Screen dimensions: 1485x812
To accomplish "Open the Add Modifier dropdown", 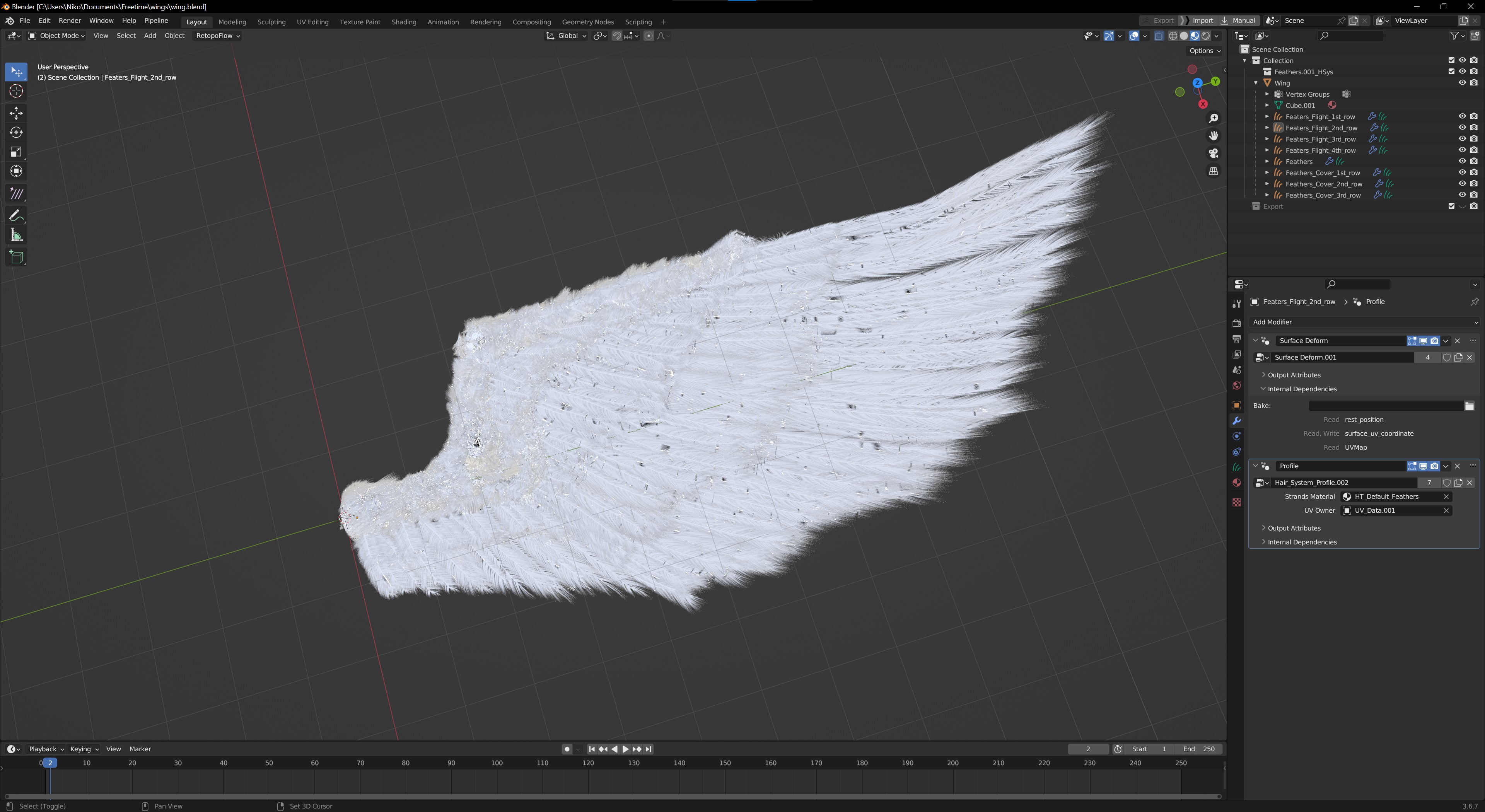I will (x=1364, y=322).
